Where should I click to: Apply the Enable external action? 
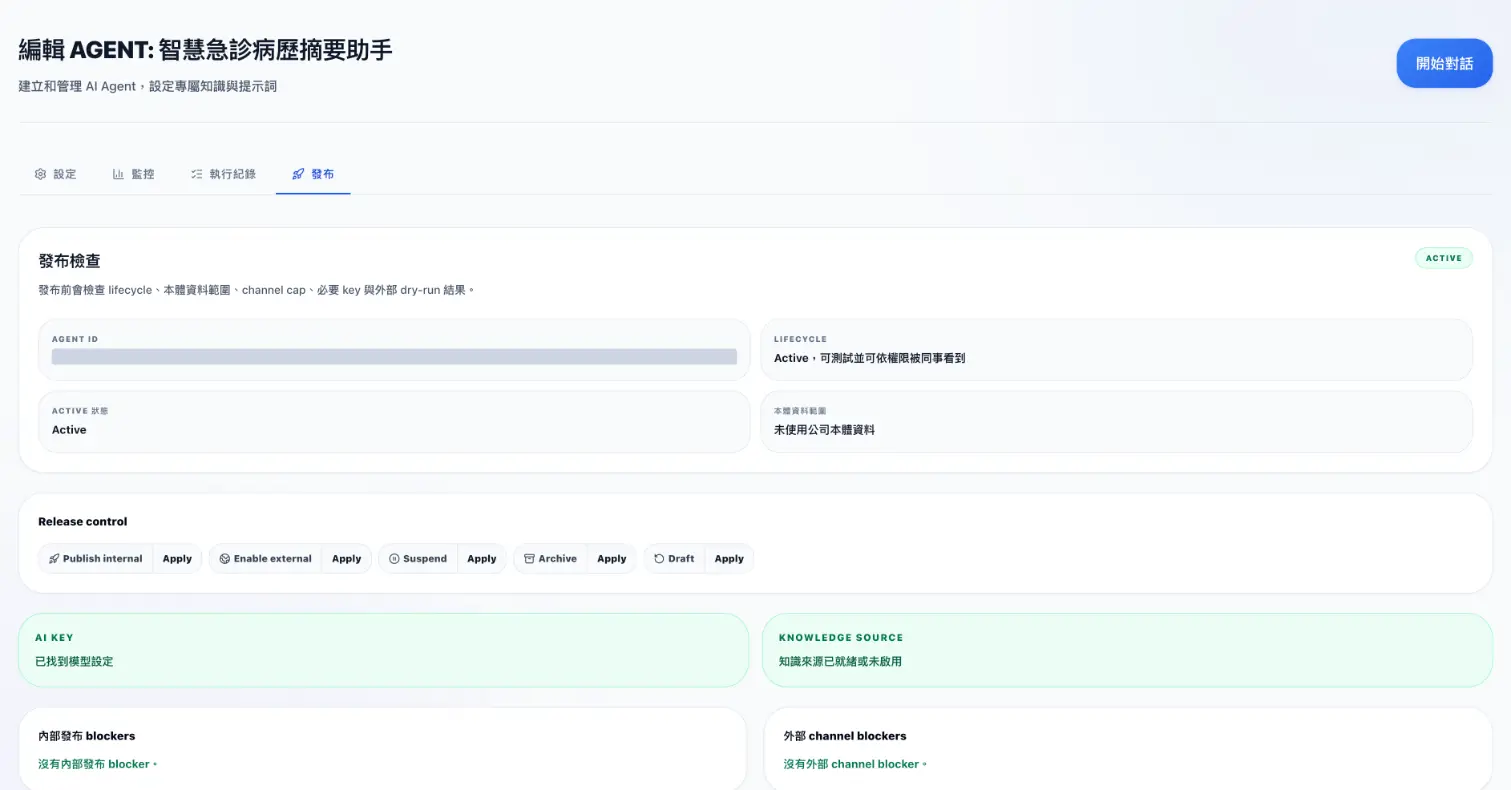346,559
